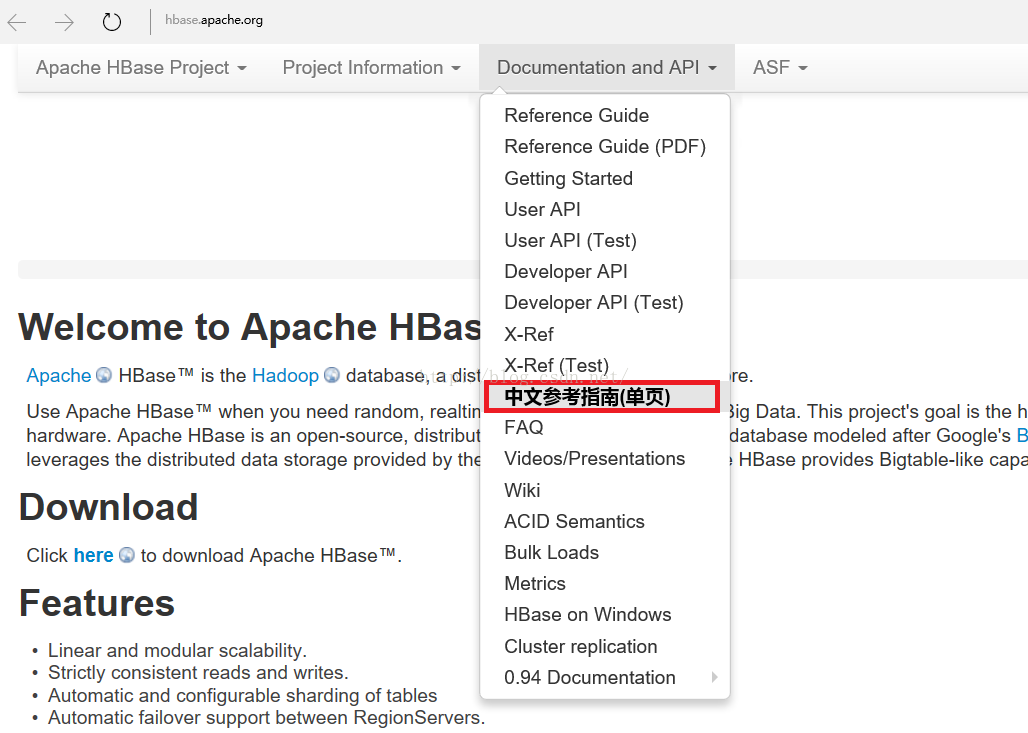Select Videos/Presentations in the menu
Screen dimensions: 1028x733
tap(595, 459)
